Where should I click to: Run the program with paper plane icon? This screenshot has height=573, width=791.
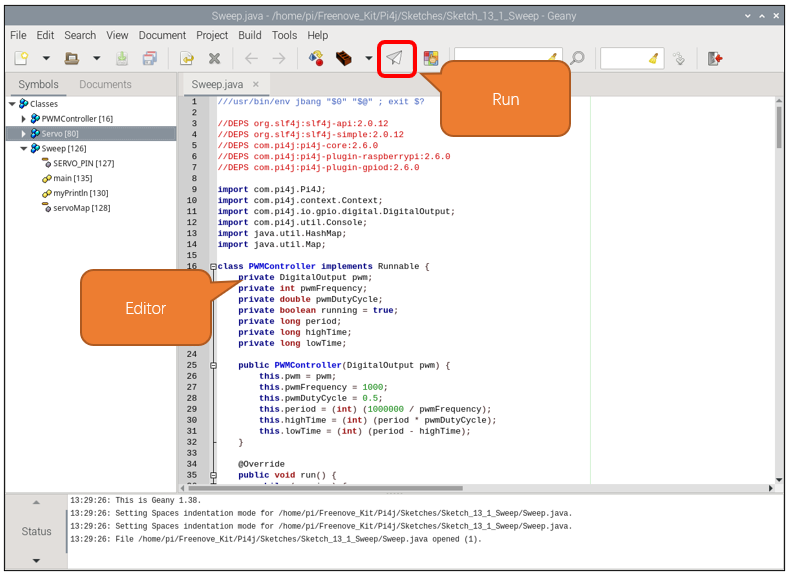click(x=395, y=58)
